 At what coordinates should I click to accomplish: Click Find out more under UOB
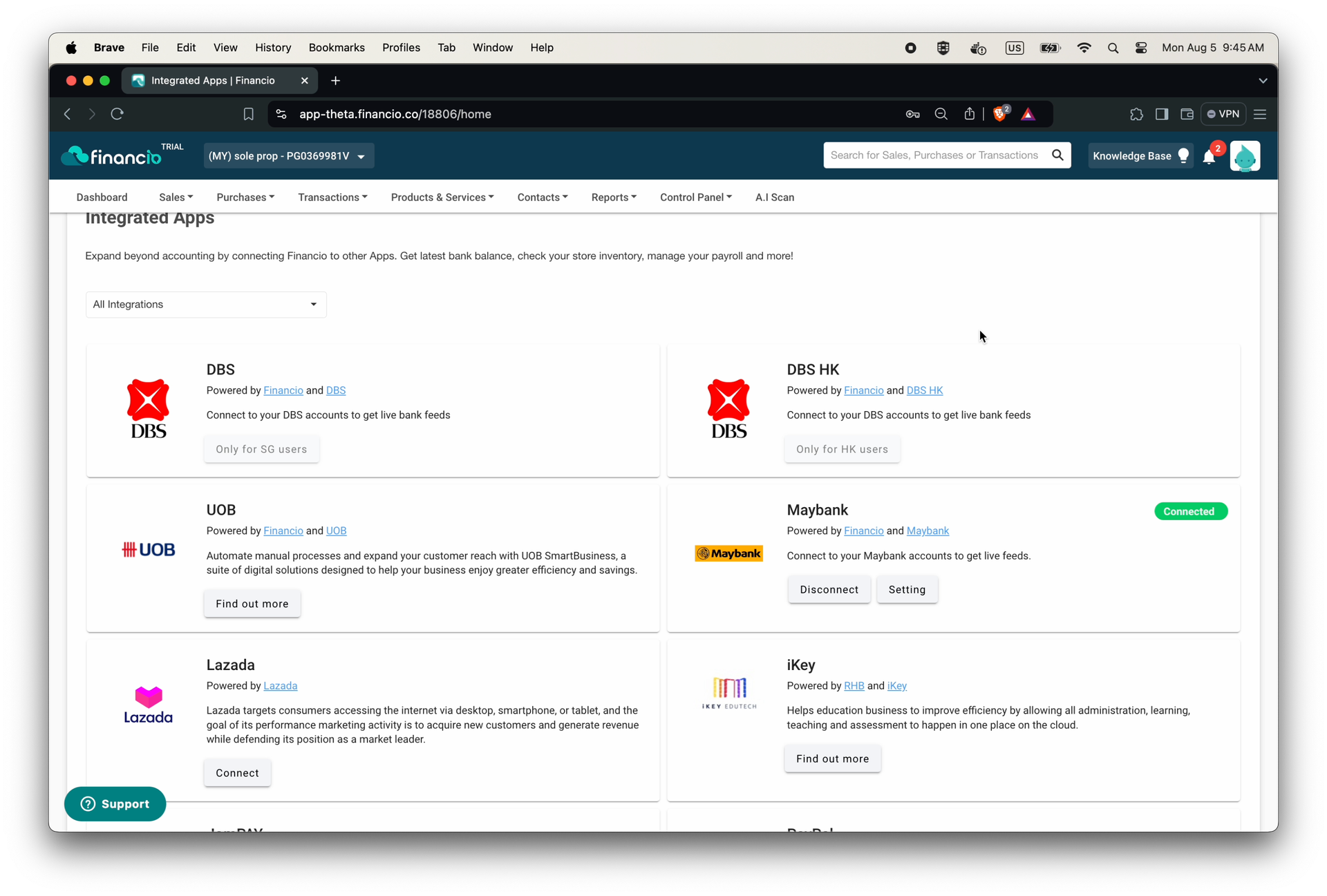point(252,603)
